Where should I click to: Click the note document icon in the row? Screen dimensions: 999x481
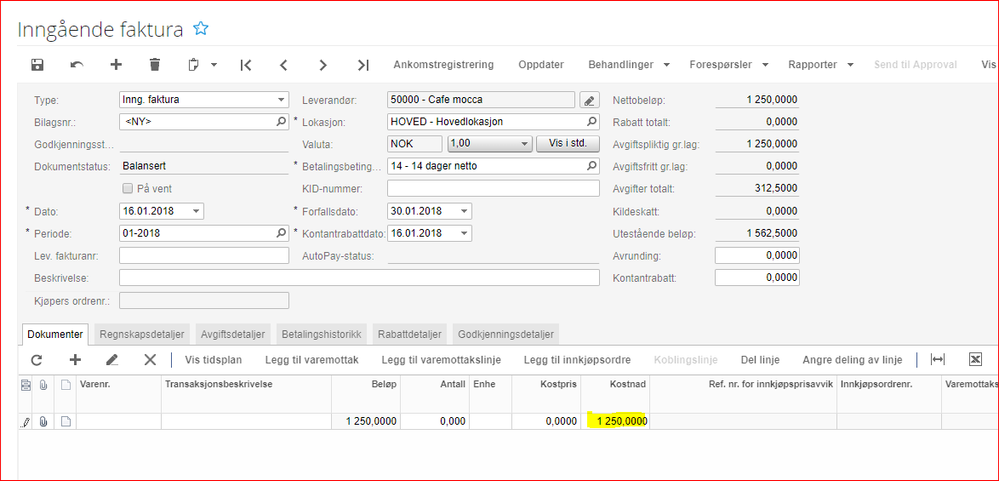(66, 421)
